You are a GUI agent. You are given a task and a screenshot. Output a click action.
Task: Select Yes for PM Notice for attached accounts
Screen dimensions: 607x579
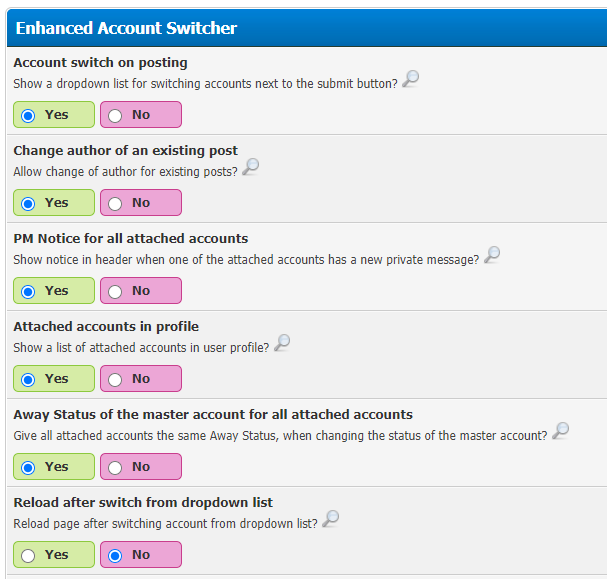pyautogui.click(x=54, y=290)
